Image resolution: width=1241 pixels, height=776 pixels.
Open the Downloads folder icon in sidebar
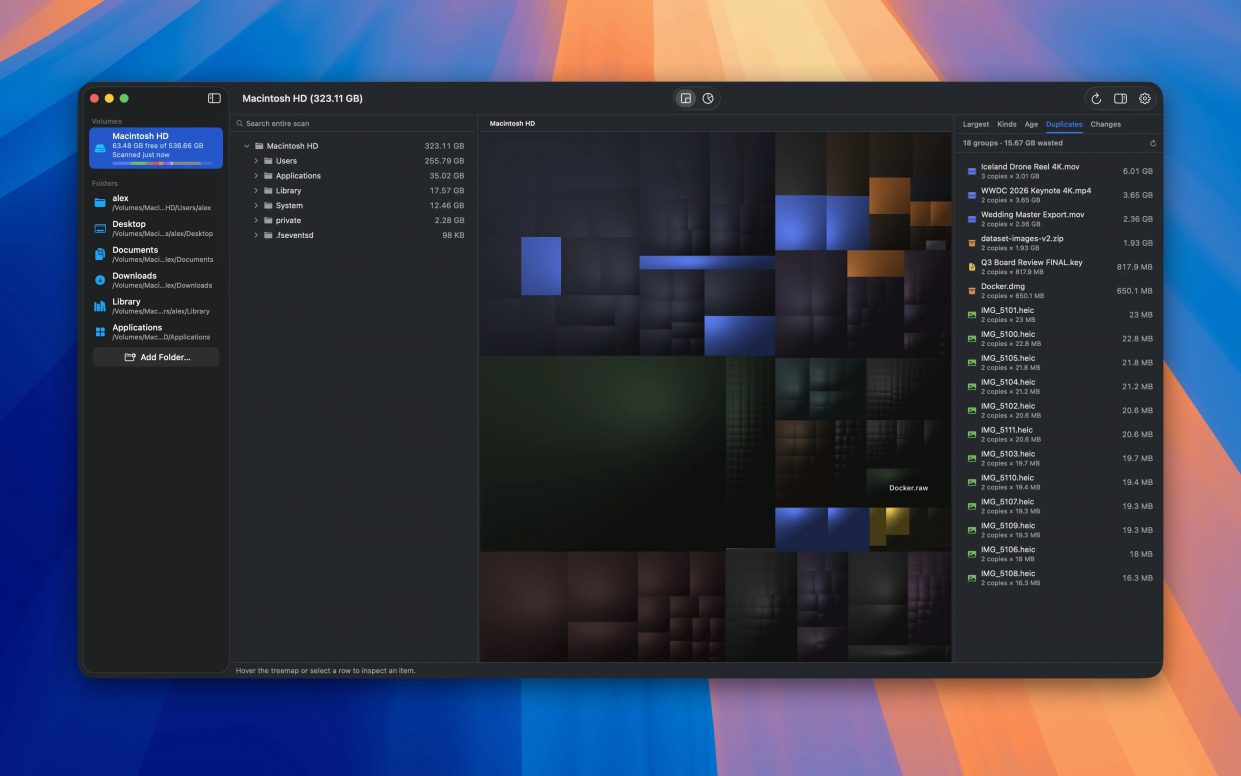100,280
